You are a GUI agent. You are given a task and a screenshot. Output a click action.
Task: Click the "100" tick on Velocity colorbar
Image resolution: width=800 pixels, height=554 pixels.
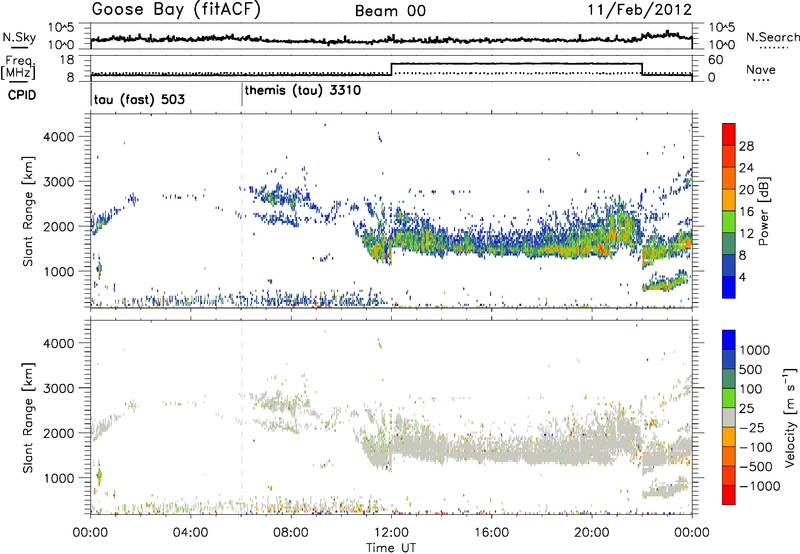point(751,389)
